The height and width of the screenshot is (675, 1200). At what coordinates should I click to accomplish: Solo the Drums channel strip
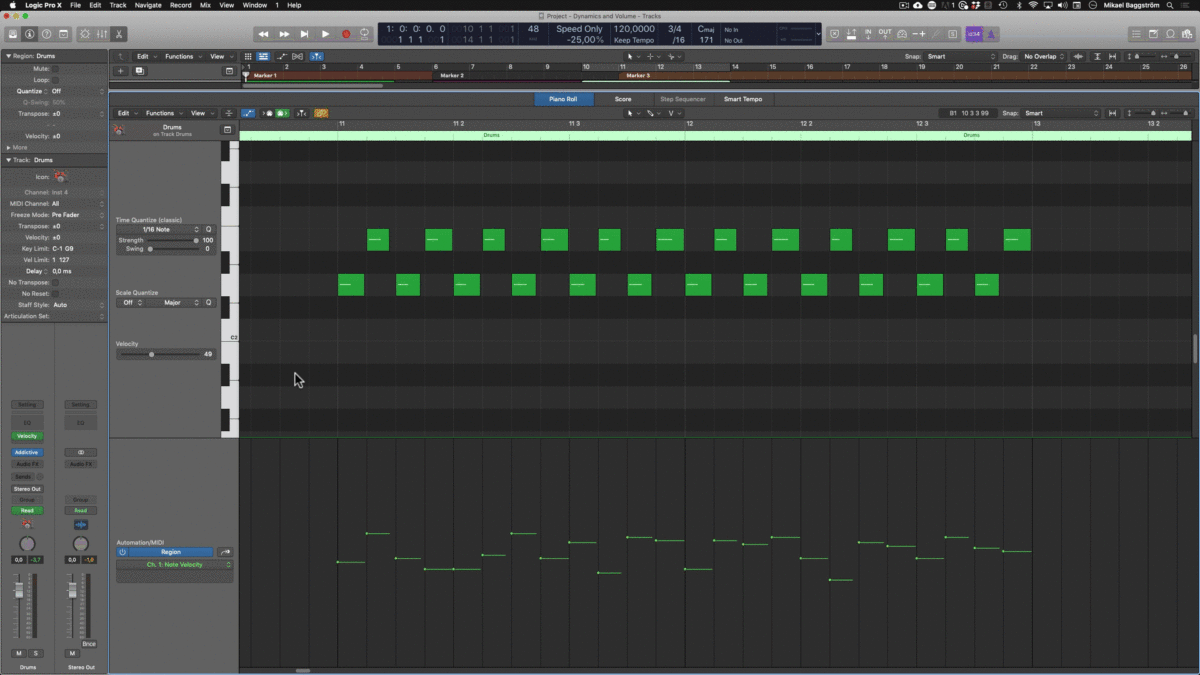click(36, 653)
